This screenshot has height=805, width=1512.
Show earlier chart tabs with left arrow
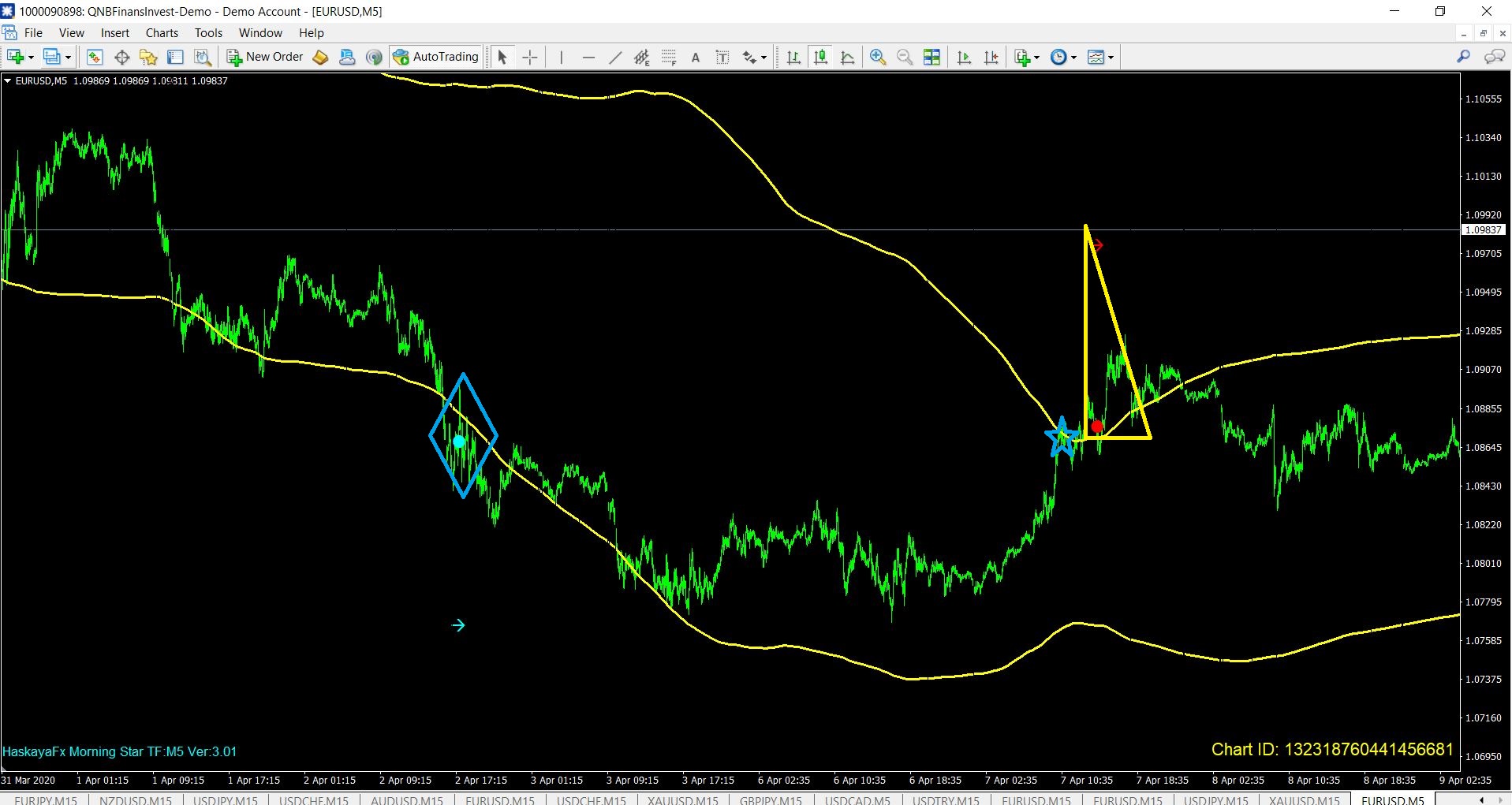(1481, 799)
